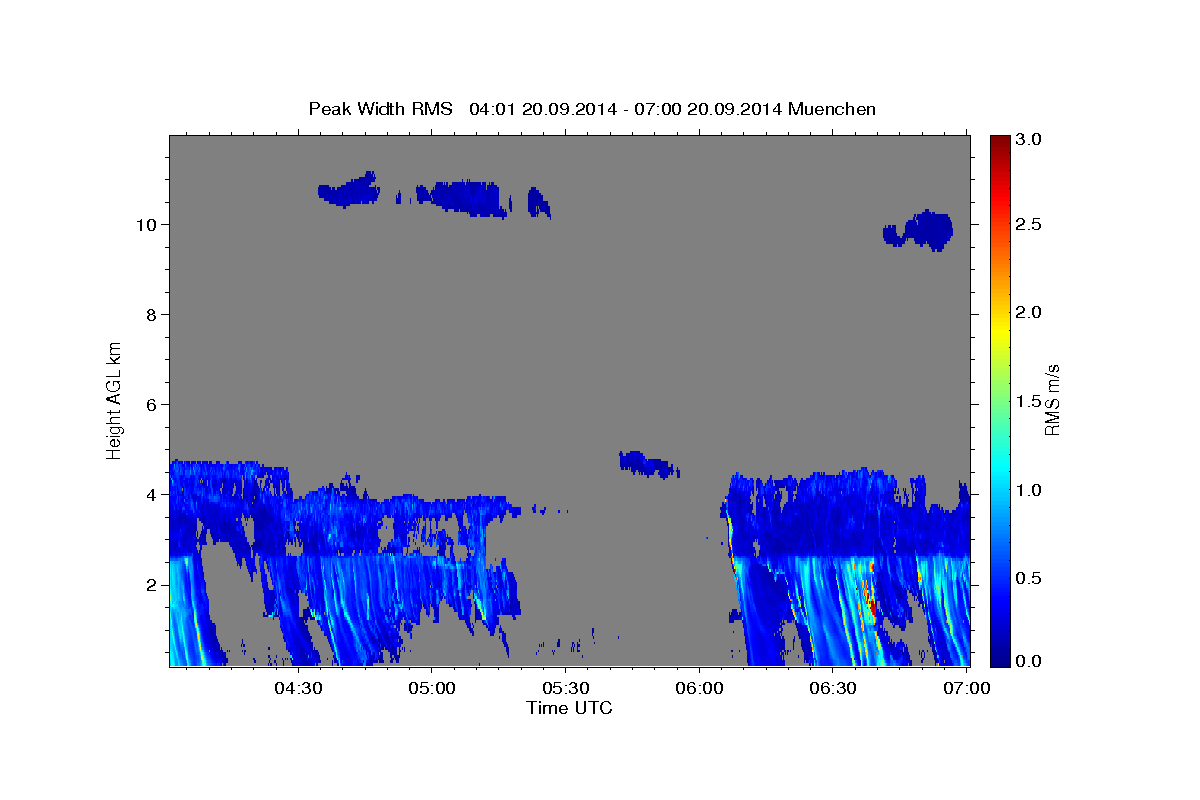Image resolution: width=1200 pixels, height=800 pixels.
Task: Click the '06:30' time axis label
Action: pos(834,688)
